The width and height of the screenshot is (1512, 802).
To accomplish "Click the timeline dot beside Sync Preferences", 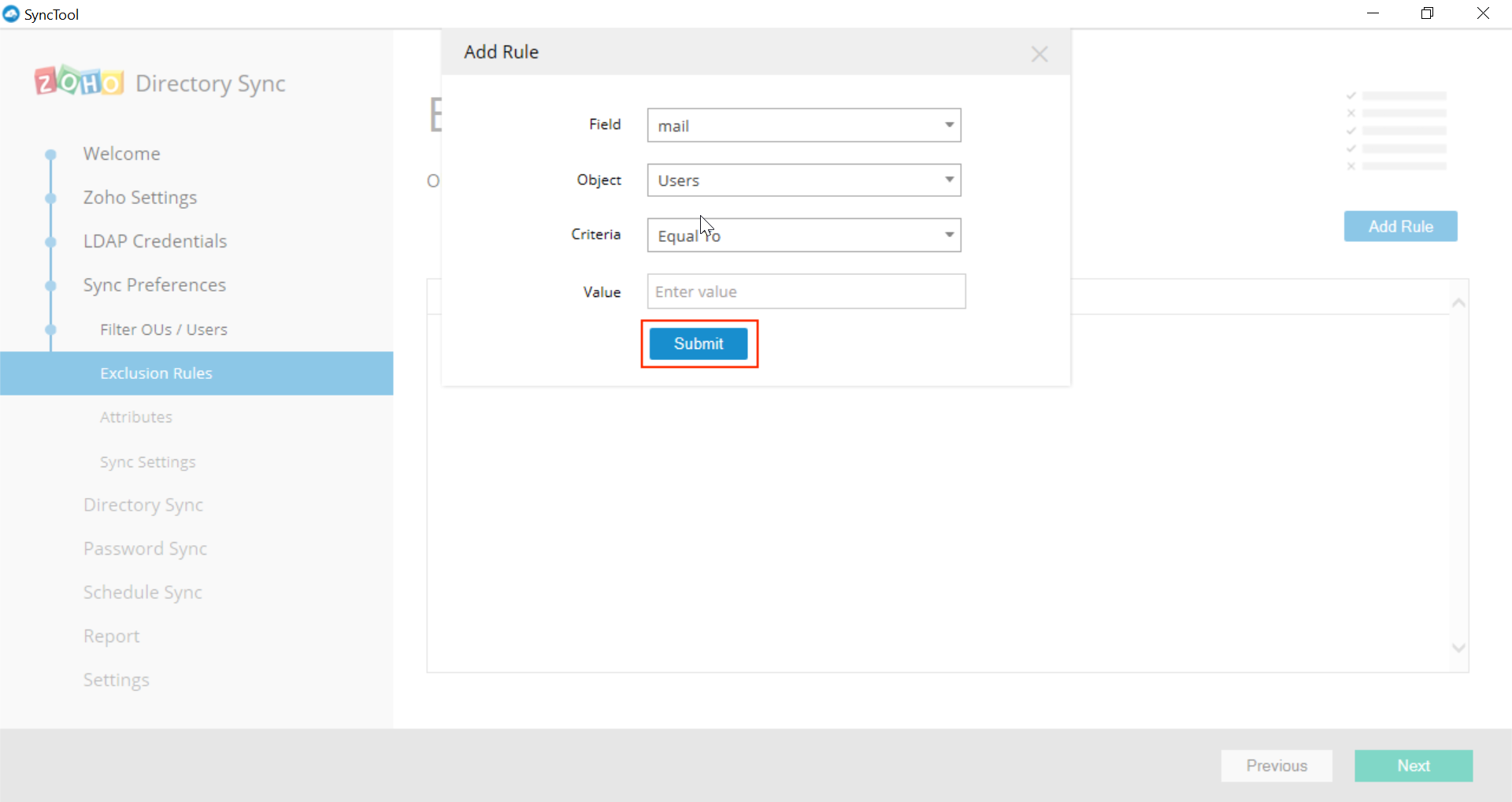I will [x=50, y=286].
